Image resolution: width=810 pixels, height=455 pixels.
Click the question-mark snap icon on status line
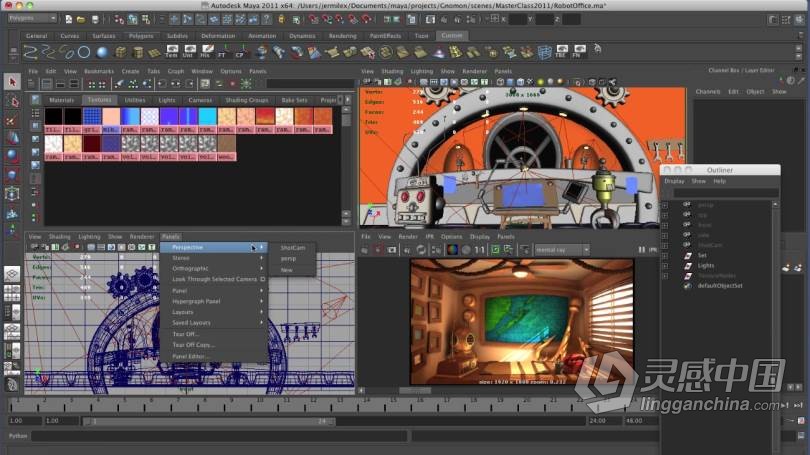pos(267,19)
